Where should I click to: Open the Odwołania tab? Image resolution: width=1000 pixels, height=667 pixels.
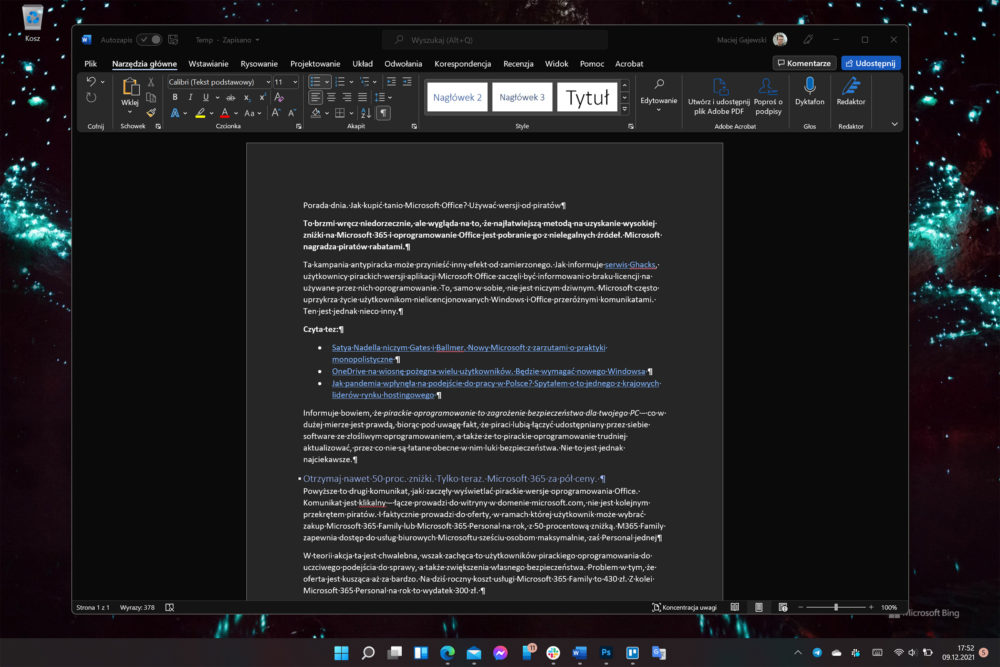403,64
